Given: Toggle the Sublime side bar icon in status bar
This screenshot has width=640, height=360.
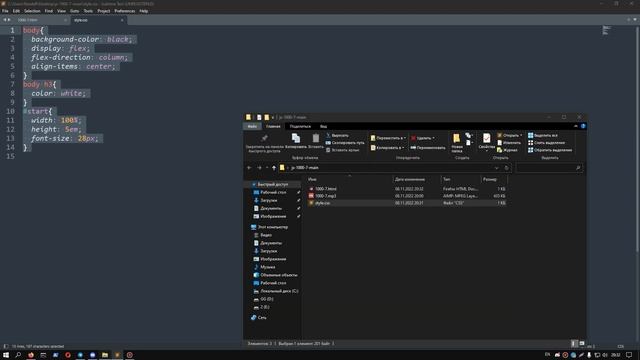Looking at the screenshot, I should tap(5, 347).
